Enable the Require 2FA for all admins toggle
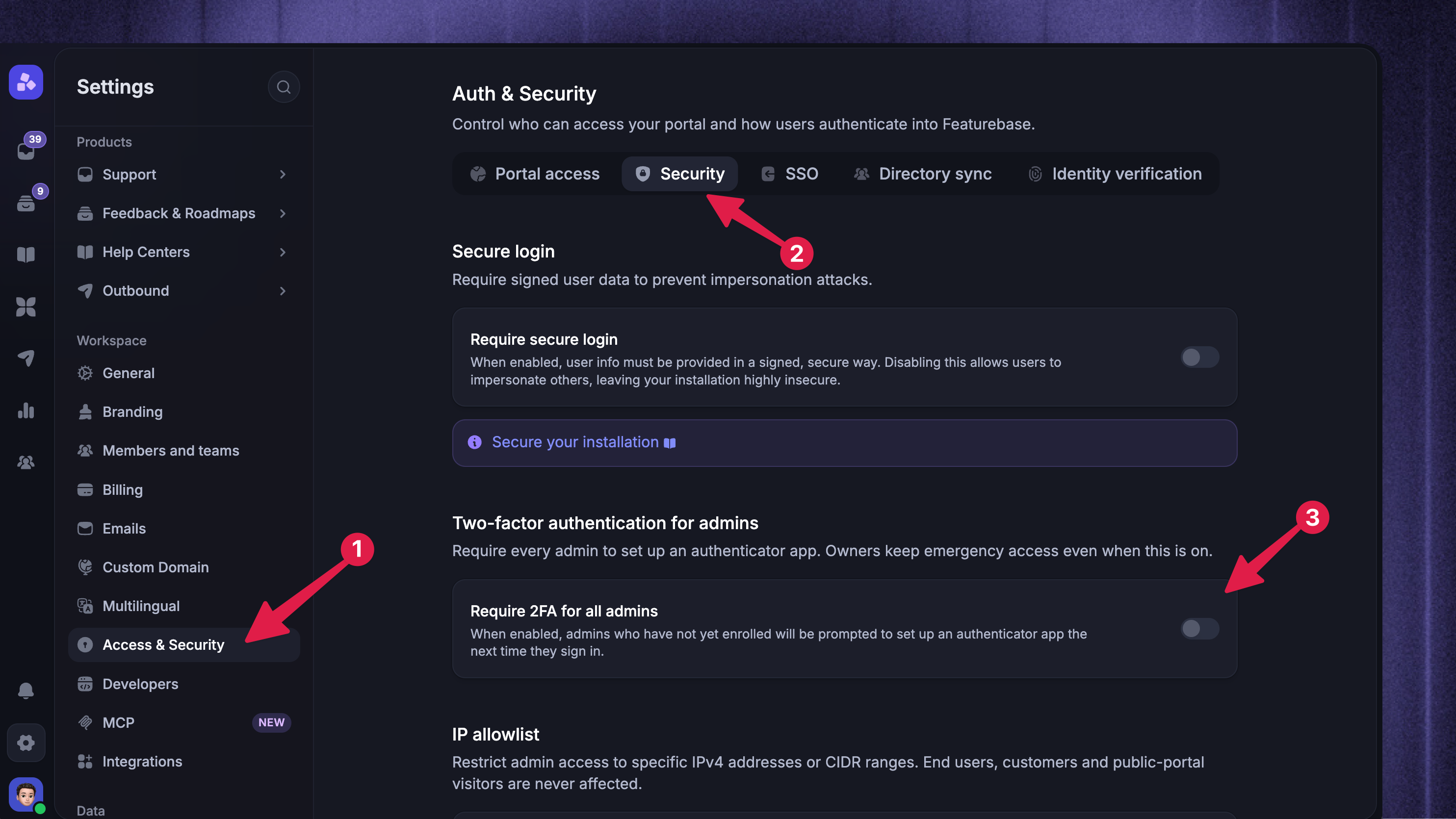 click(1199, 629)
